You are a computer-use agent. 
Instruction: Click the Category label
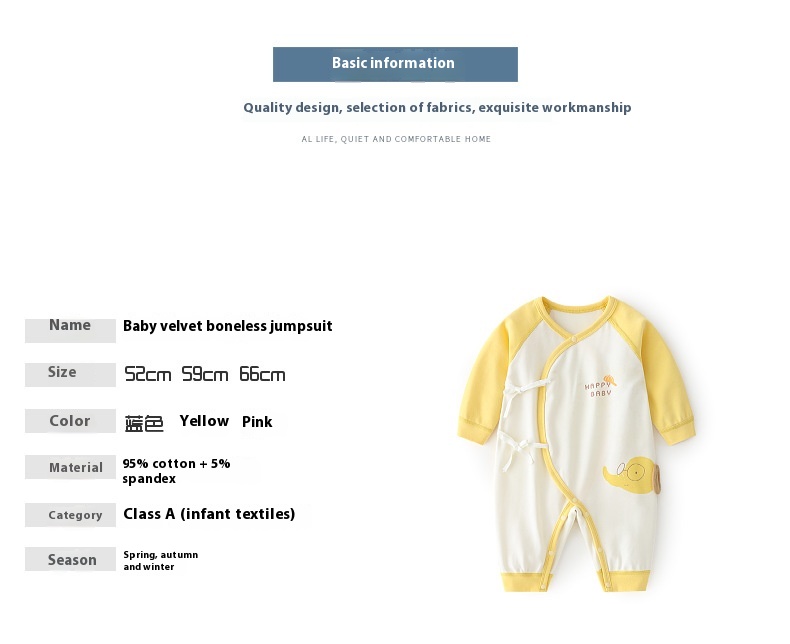(x=76, y=515)
